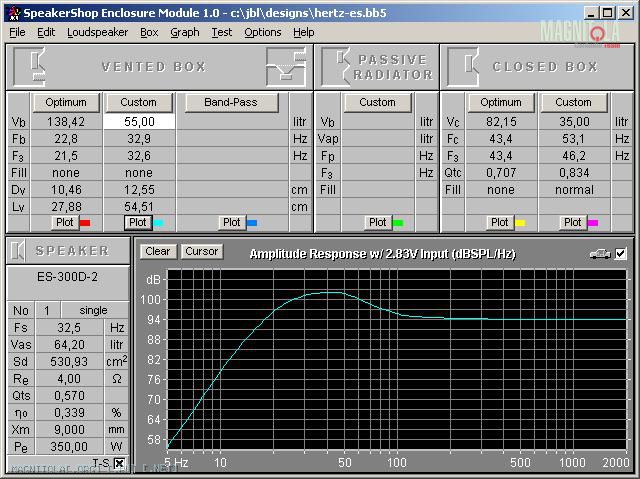Click the closed box speaker icon

click(463, 67)
